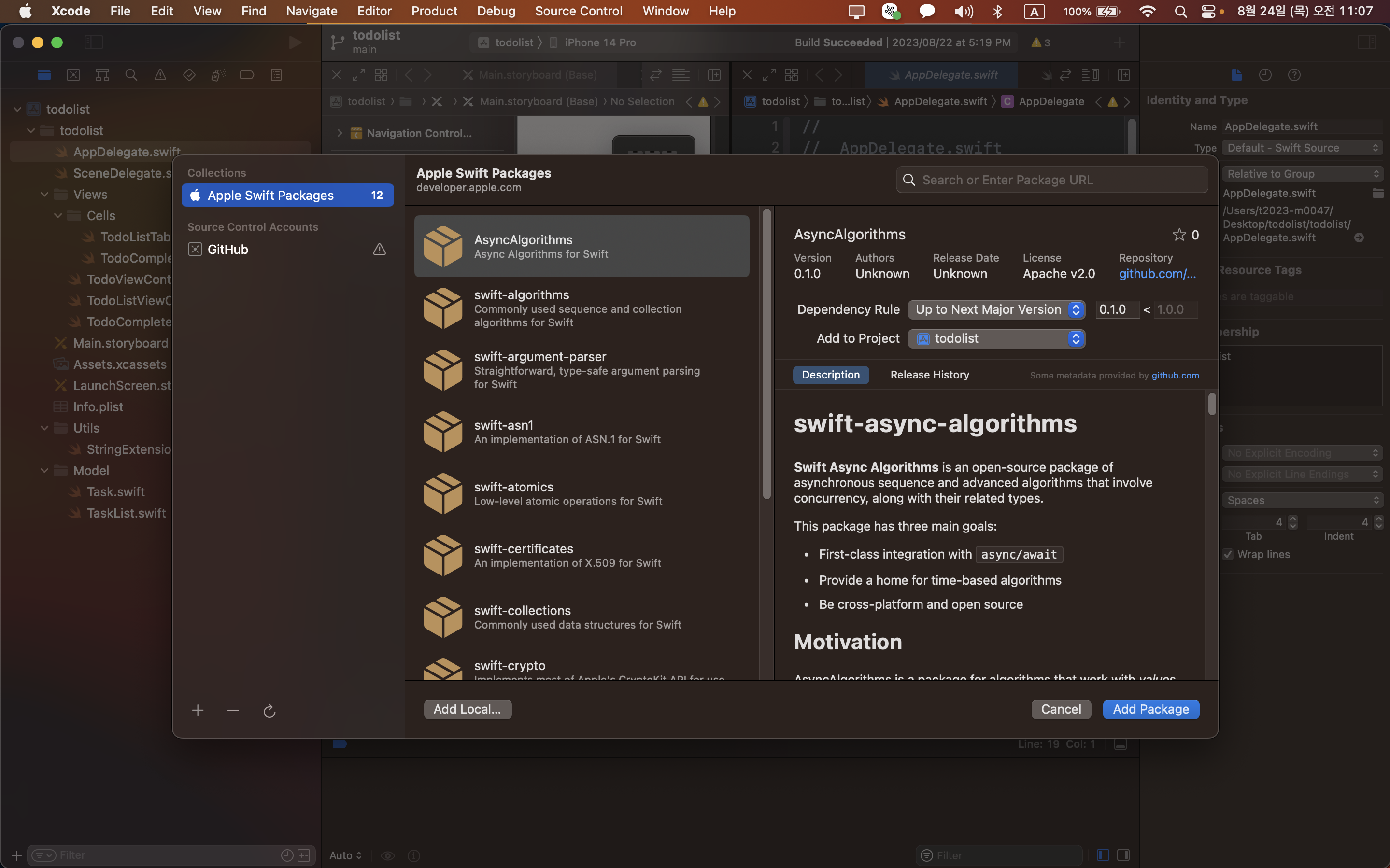The height and width of the screenshot is (868, 1390).
Task: Select the swift-atomics package
Action: click(582, 494)
